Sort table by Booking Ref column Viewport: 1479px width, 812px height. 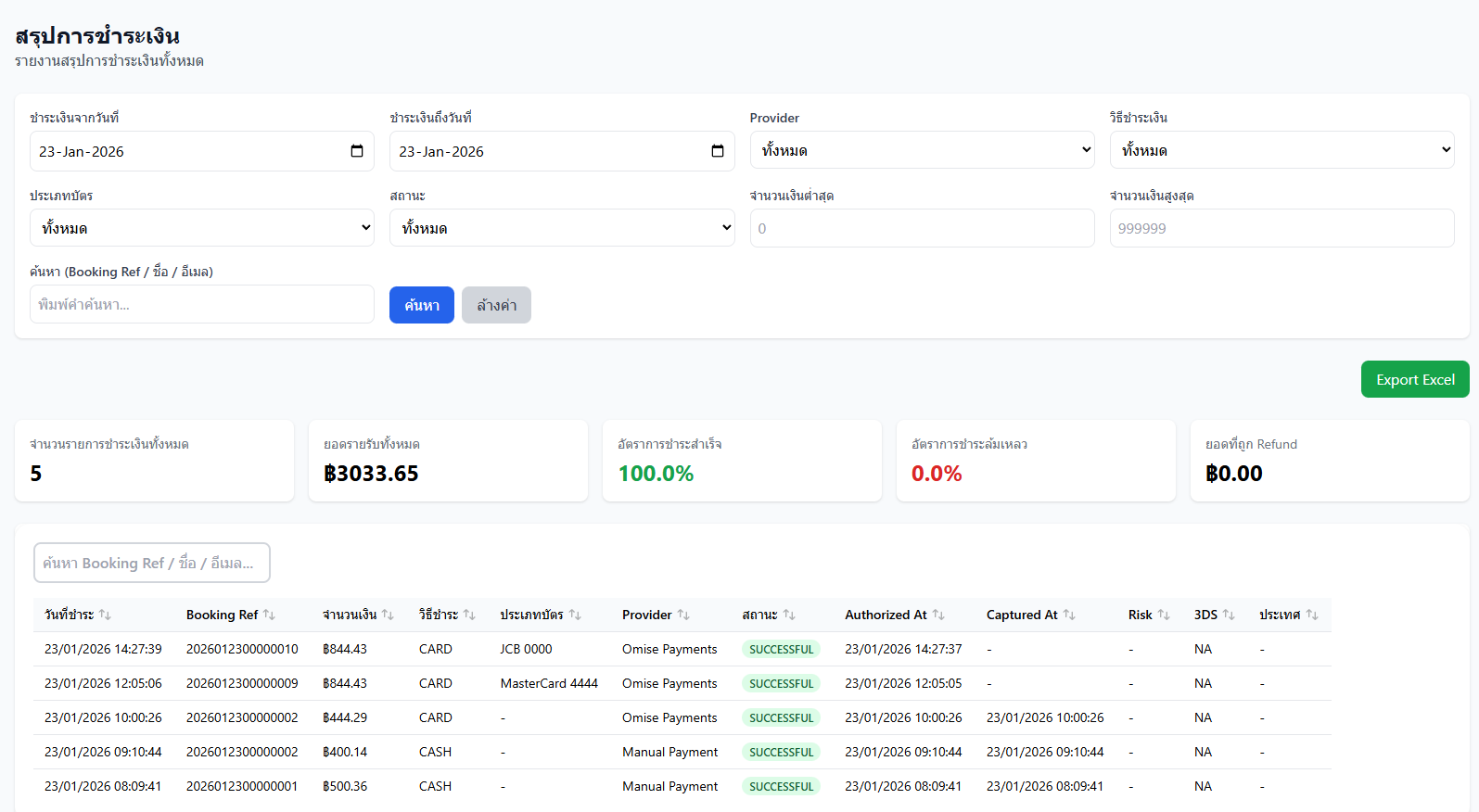coord(231,615)
